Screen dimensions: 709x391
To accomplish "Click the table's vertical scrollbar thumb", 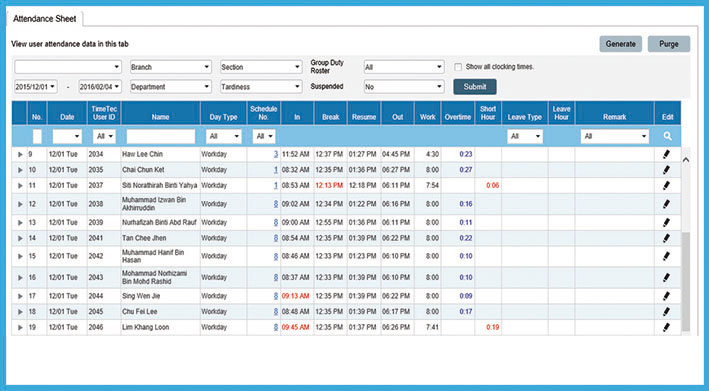I will click(x=685, y=281).
